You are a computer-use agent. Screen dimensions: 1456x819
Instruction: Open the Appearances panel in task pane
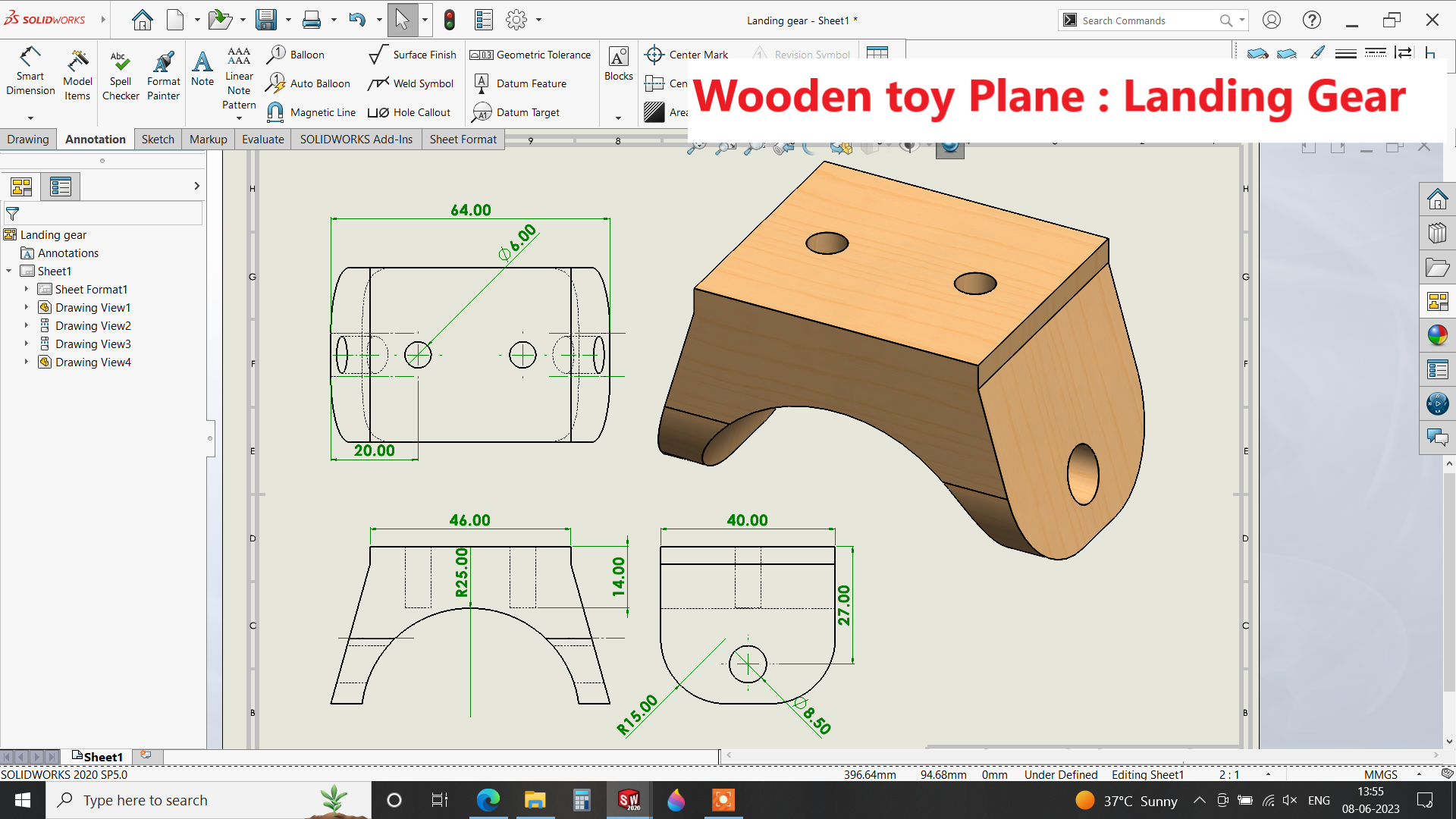(x=1437, y=335)
